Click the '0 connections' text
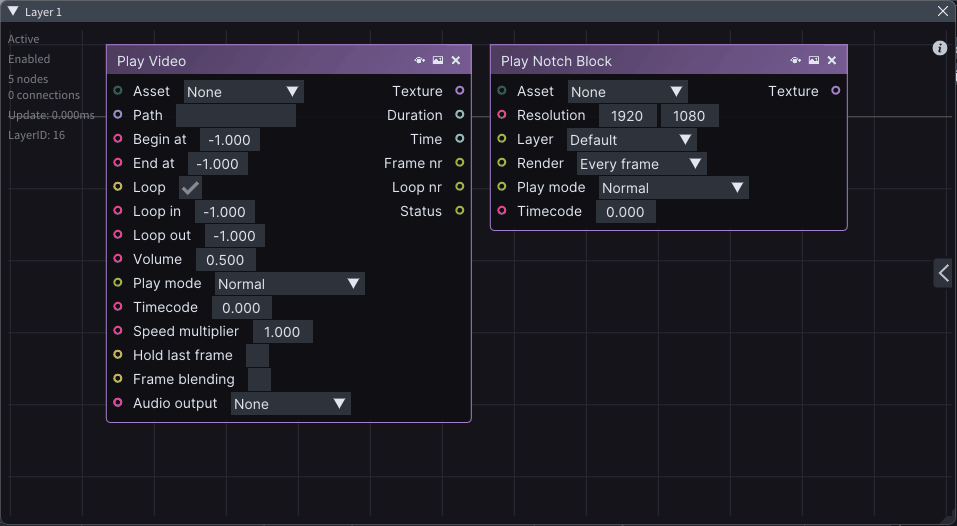957x526 pixels. [x=44, y=95]
